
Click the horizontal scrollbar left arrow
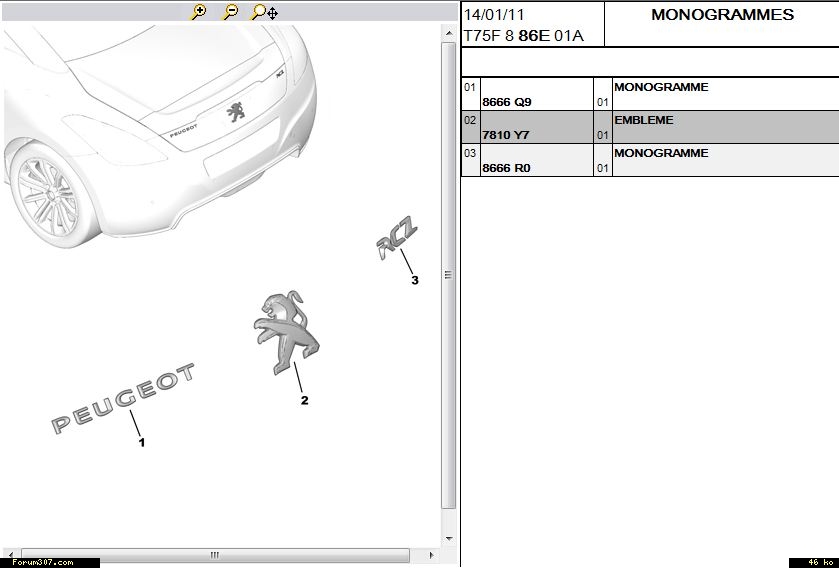pyautogui.click(x=9, y=555)
